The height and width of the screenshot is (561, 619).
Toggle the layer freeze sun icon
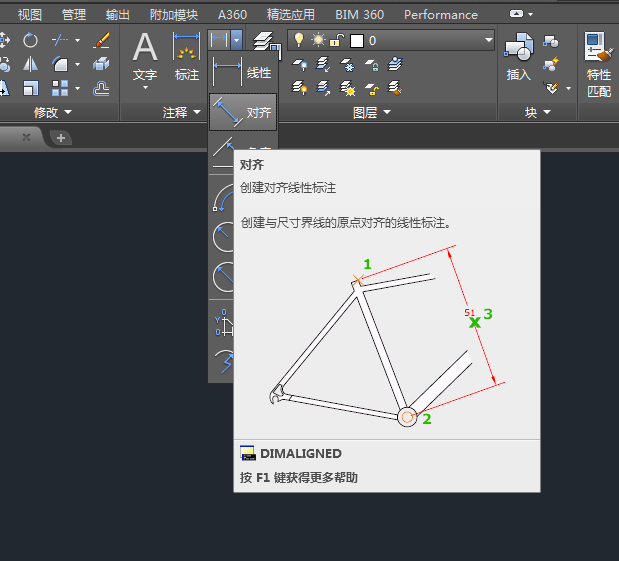coord(318,40)
